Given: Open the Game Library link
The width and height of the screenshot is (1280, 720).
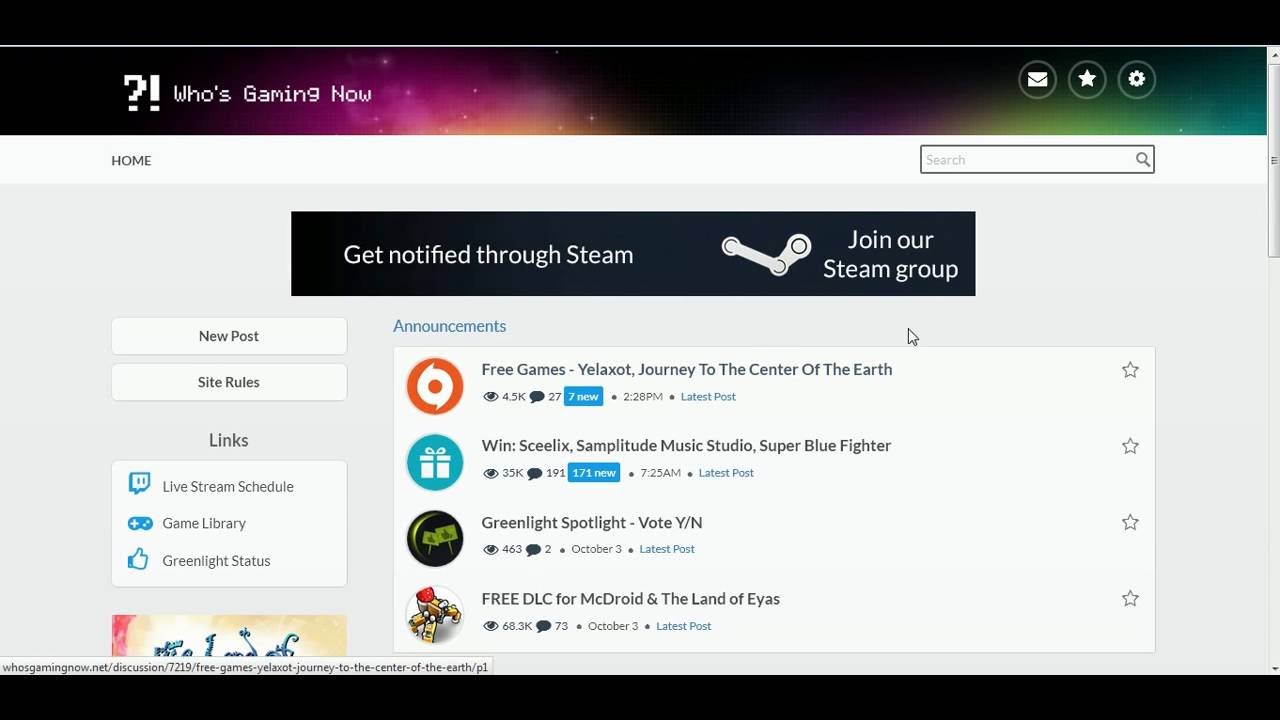Looking at the screenshot, I should pos(204,523).
